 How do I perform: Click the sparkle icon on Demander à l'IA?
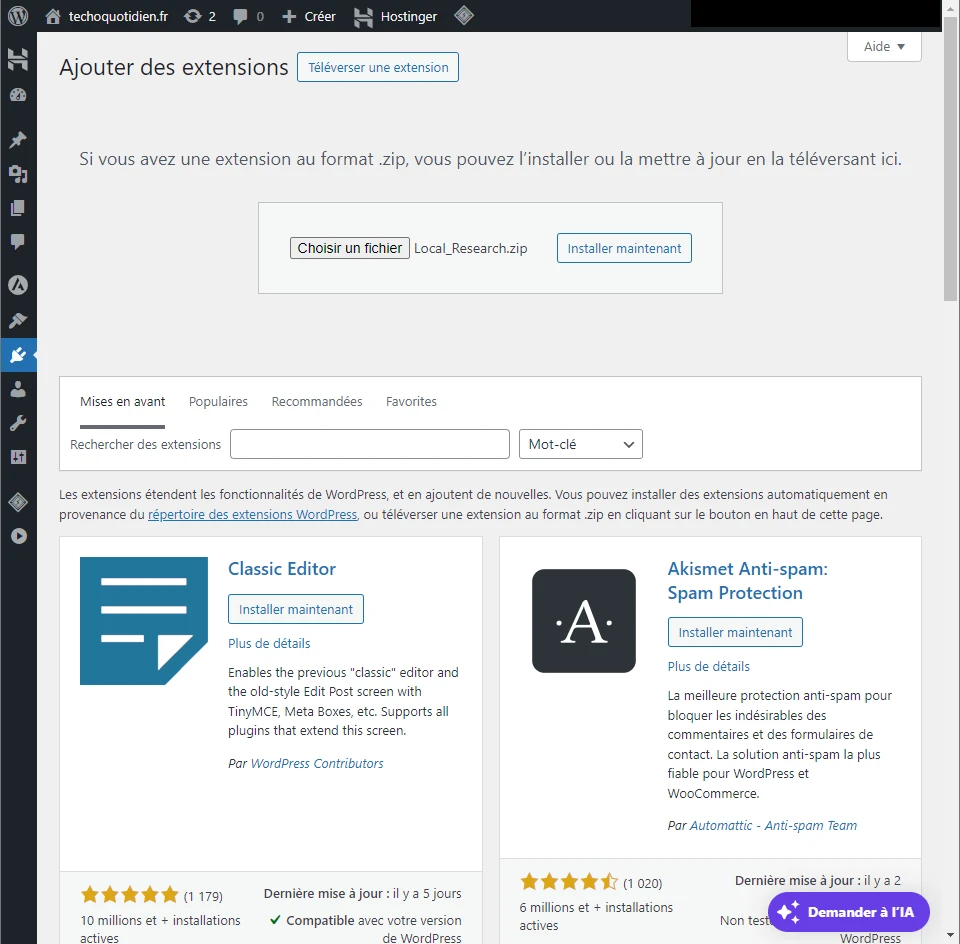point(789,912)
